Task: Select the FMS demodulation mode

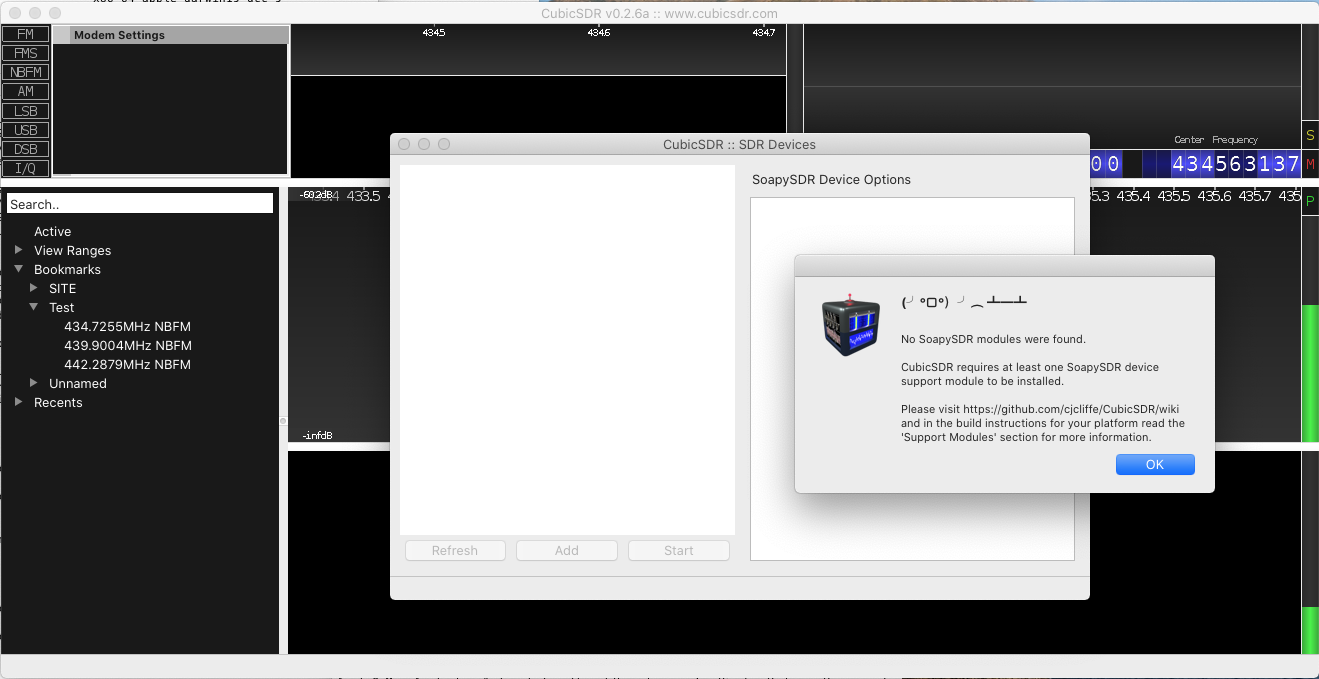Action: tap(25, 52)
